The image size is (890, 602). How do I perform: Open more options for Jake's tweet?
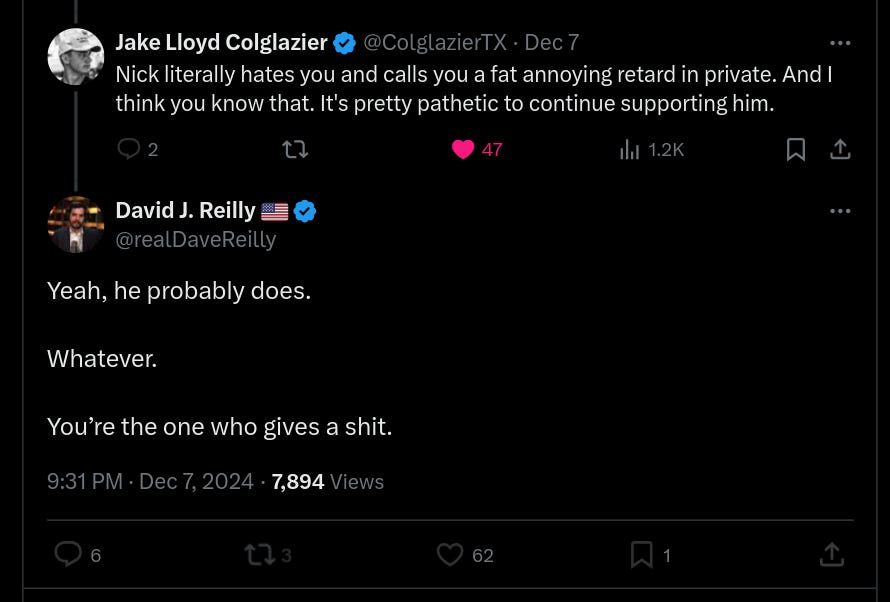[x=840, y=43]
